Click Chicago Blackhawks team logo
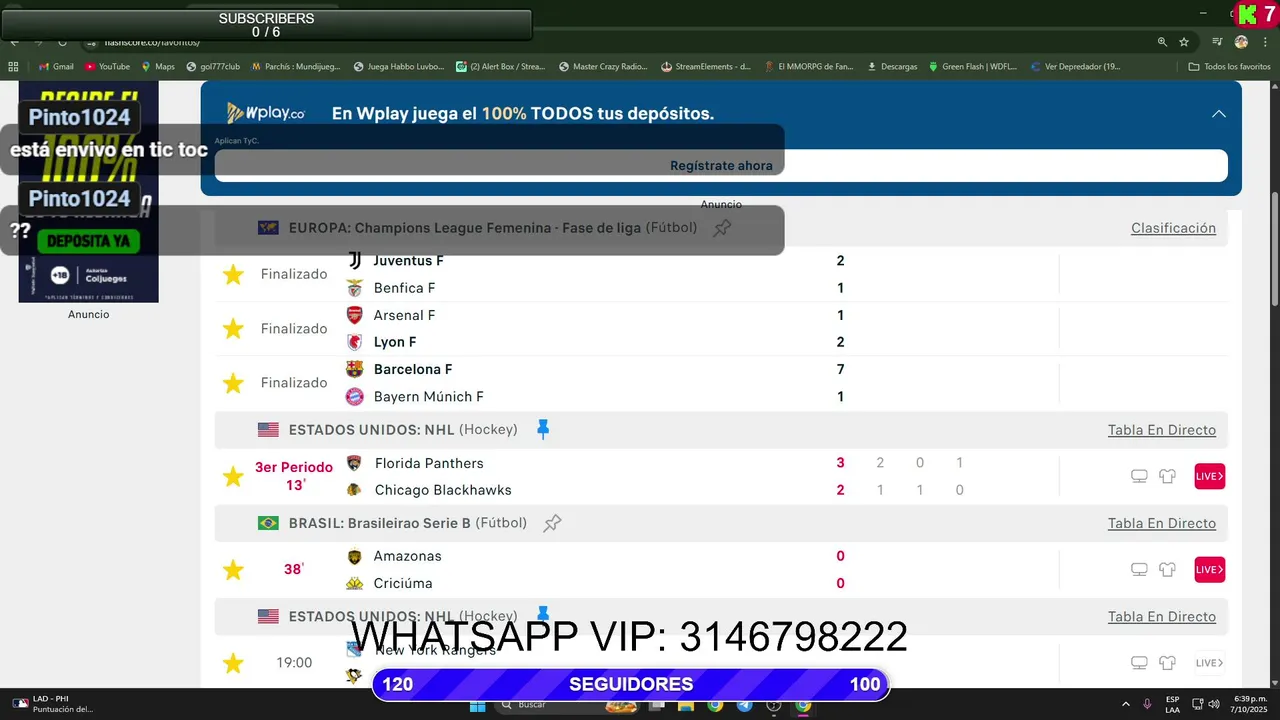 click(x=354, y=490)
